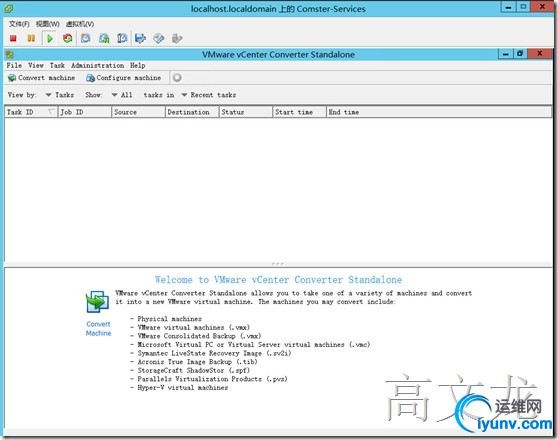558x440 pixels.
Task: Open the 视图(W) menu
Action: pyautogui.click(x=48, y=24)
